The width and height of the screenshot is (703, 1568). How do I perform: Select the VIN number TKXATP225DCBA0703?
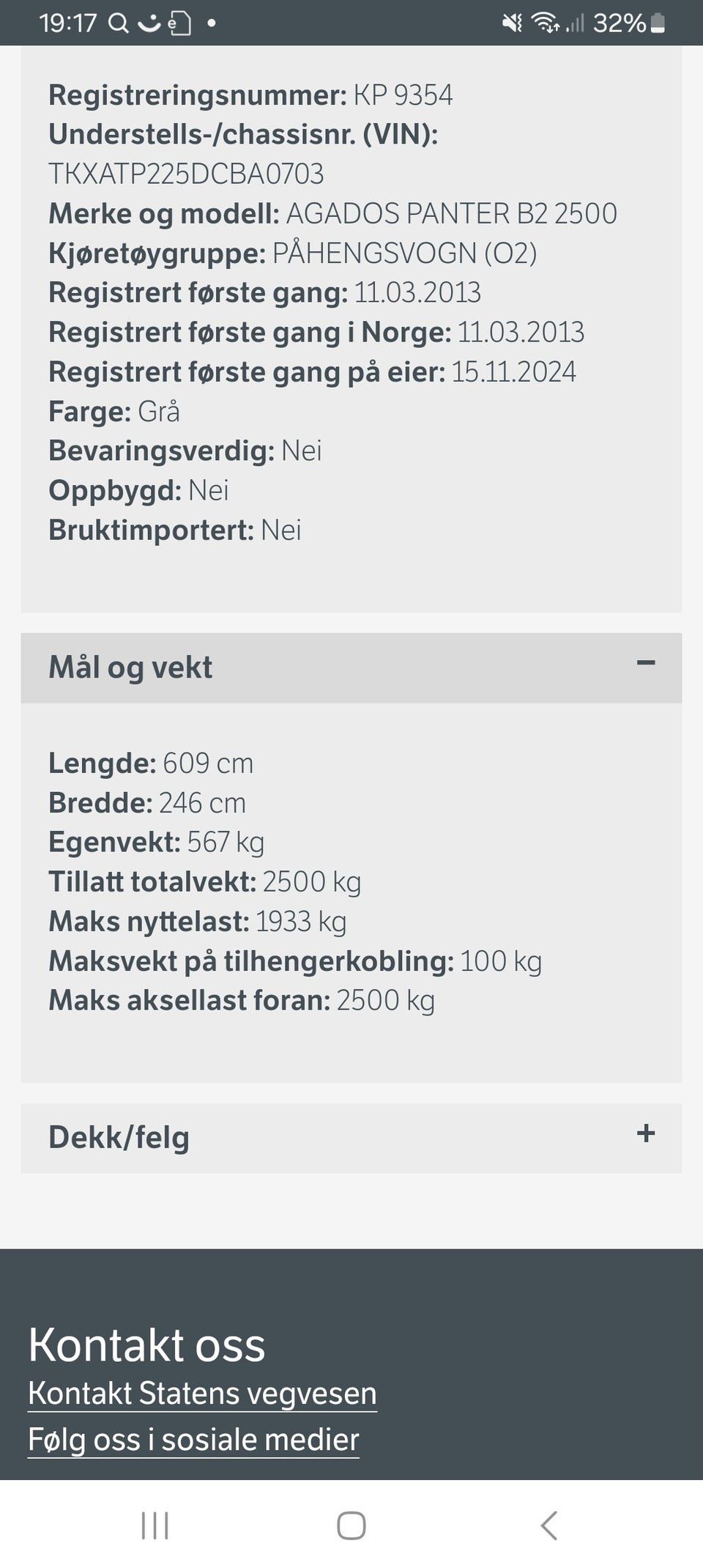point(186,174)
